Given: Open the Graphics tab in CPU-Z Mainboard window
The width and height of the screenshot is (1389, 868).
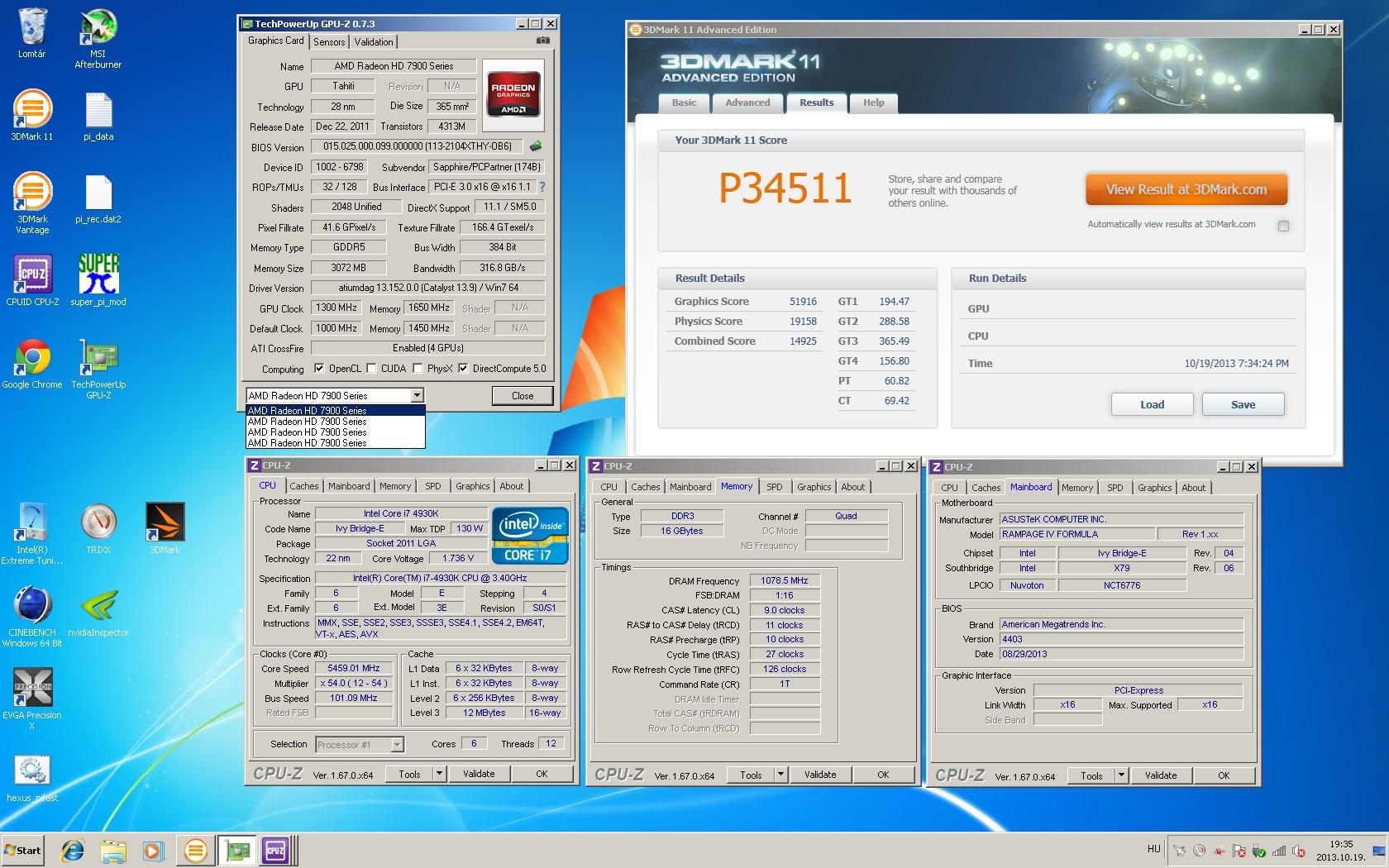Looking at the screenshot, I should point(1154,488).
